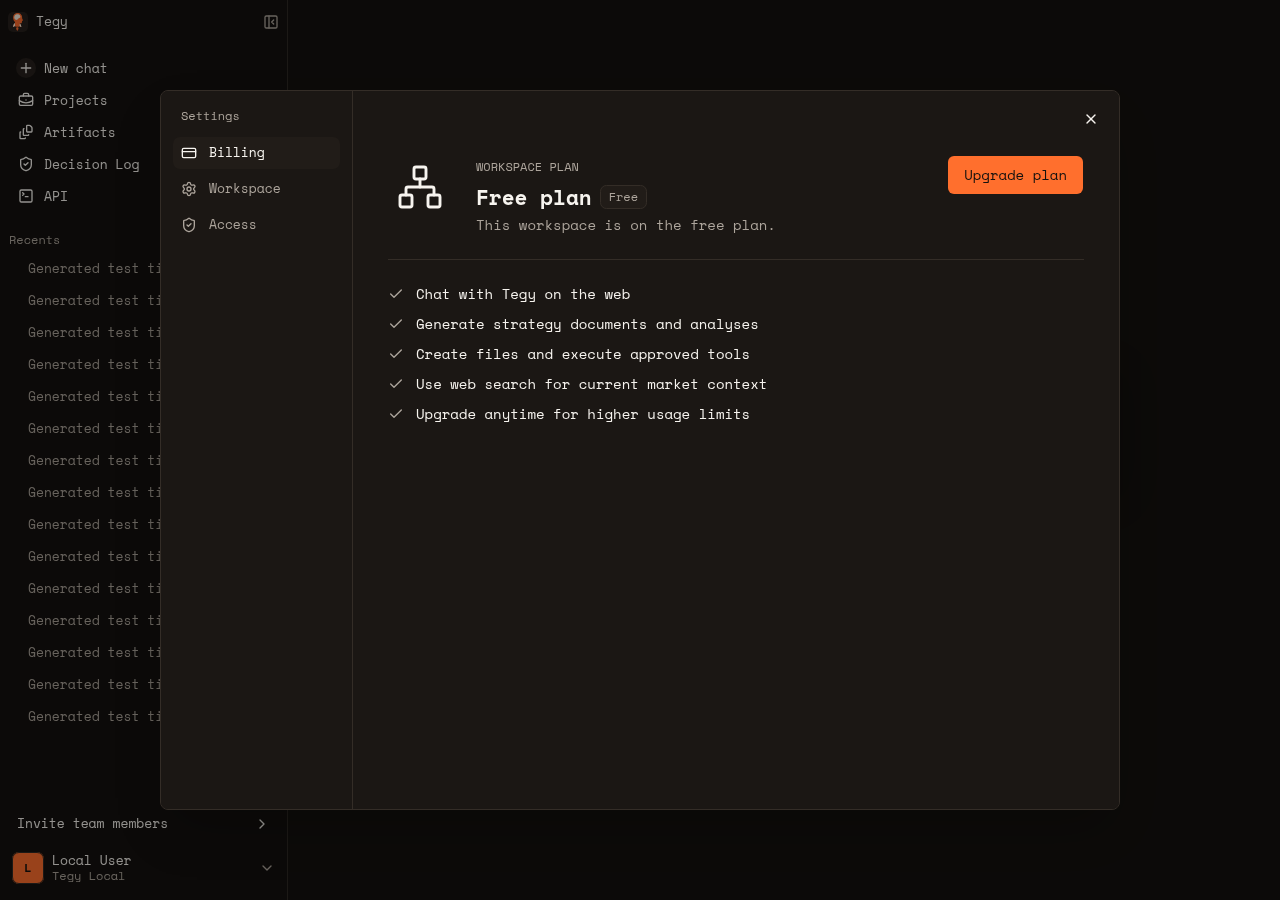Click the Workspace gear icon
The width and height of the screenshot is (1280, 900).
pyautogui.click(x=189, y=189)
